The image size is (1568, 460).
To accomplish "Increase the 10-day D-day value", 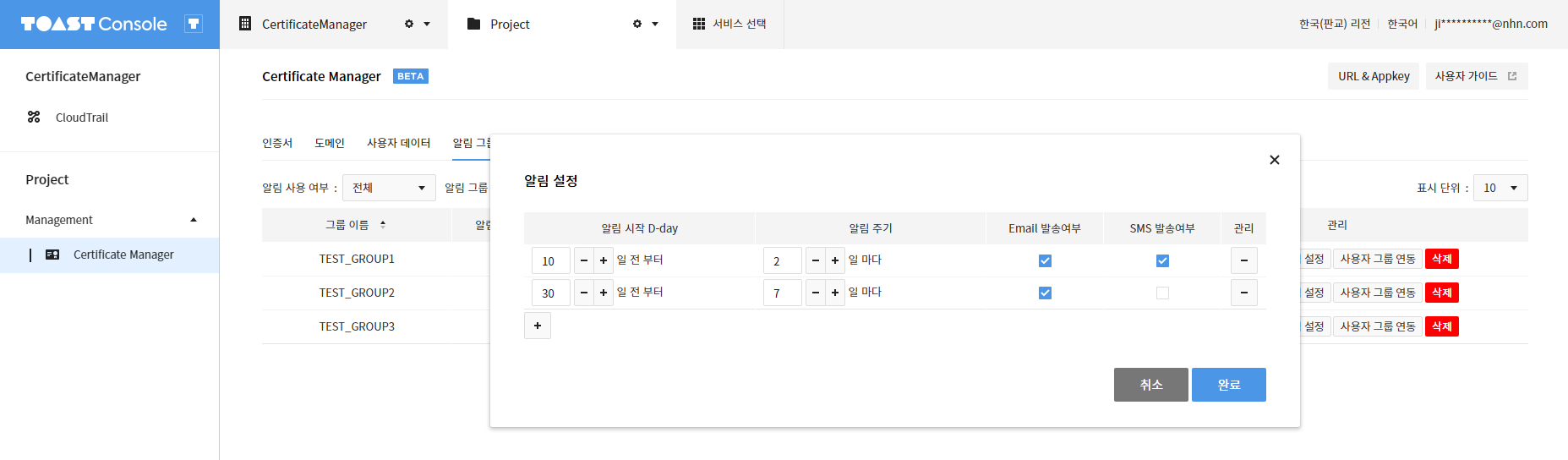I will pyautogui.click(x=604, y=260).
